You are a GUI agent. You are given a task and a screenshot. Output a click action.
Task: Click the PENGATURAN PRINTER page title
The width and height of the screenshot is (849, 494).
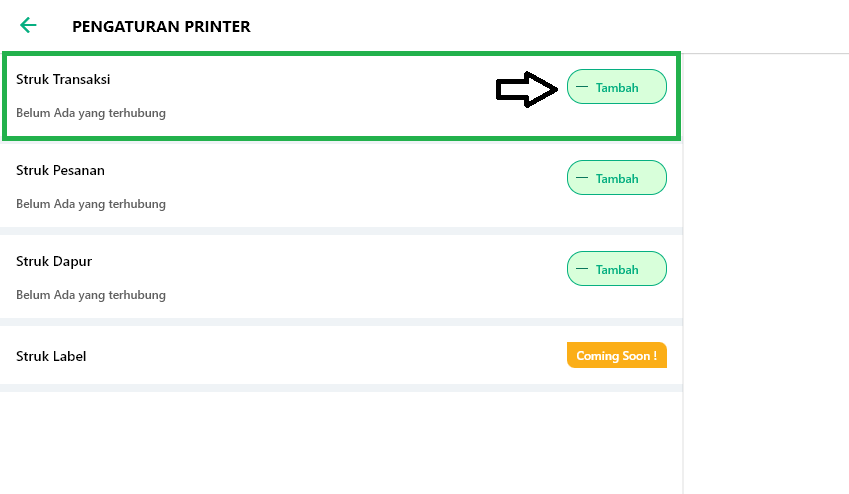[x=161, y=27]
